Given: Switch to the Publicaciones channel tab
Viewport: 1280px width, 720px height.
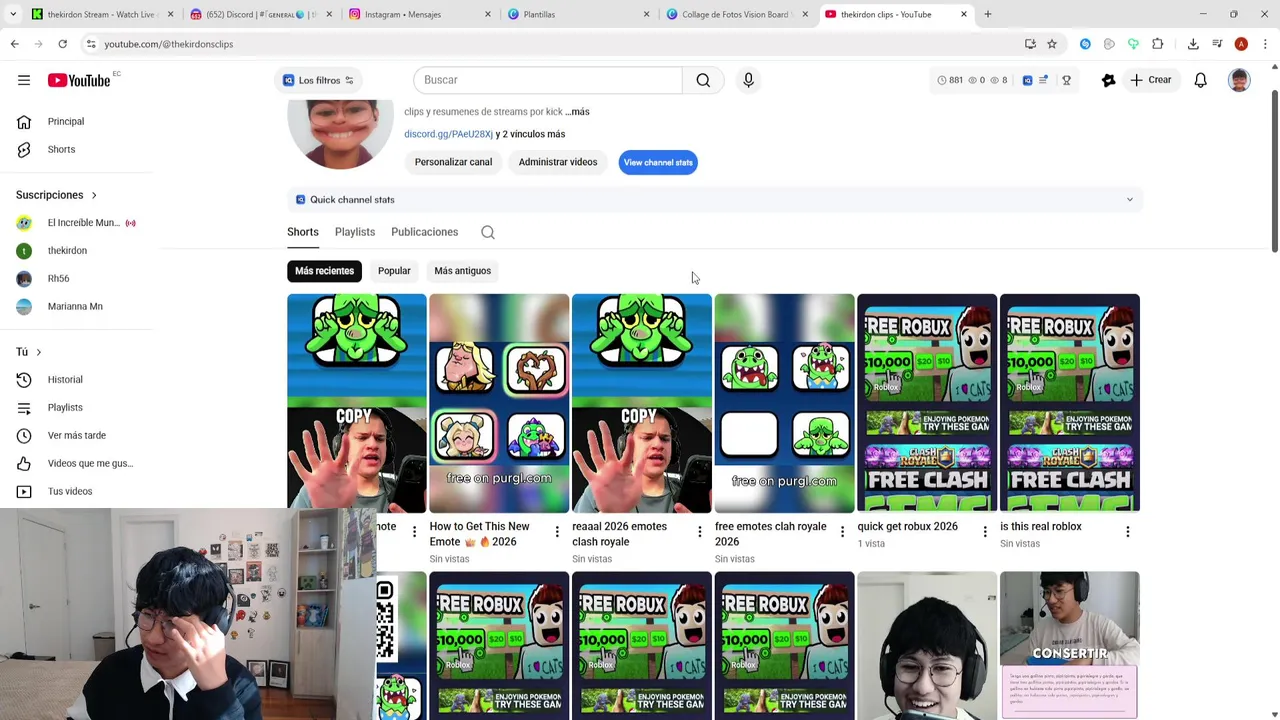Looking at the screenshot, I should click(424, 232).
